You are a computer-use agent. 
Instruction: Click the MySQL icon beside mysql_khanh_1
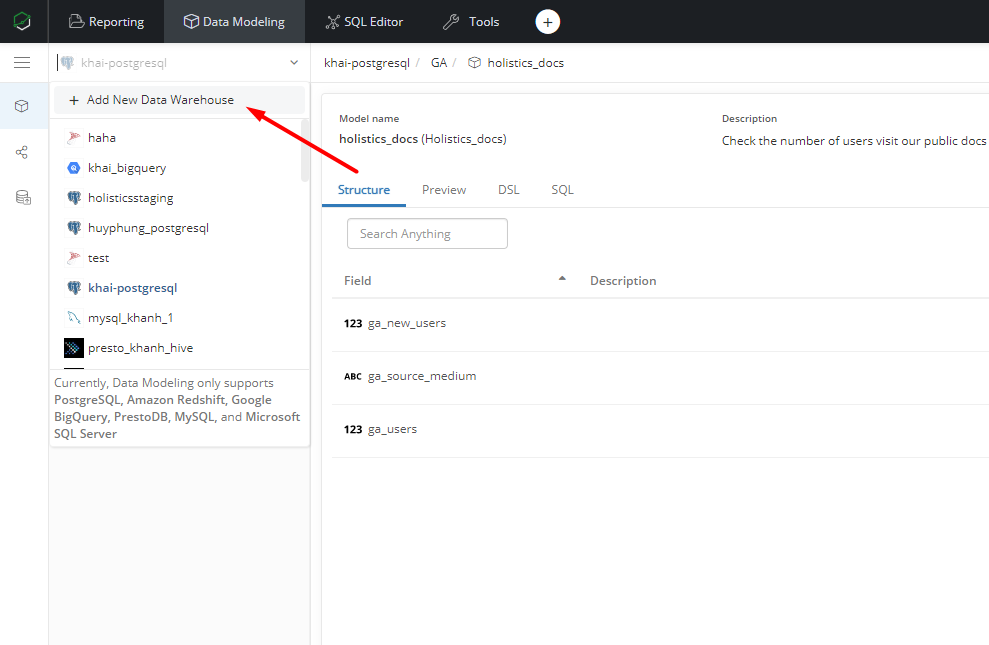click(74, 318)
